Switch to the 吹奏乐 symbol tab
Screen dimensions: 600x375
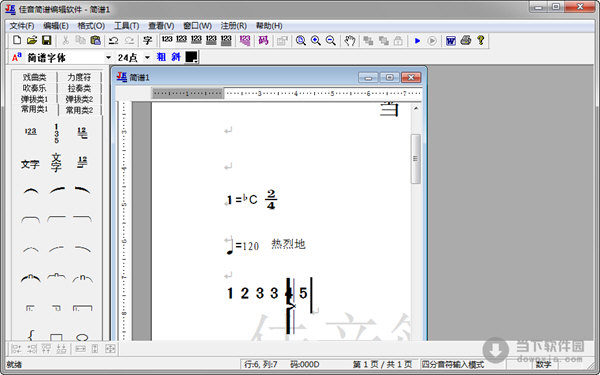[x=34, y=88]
